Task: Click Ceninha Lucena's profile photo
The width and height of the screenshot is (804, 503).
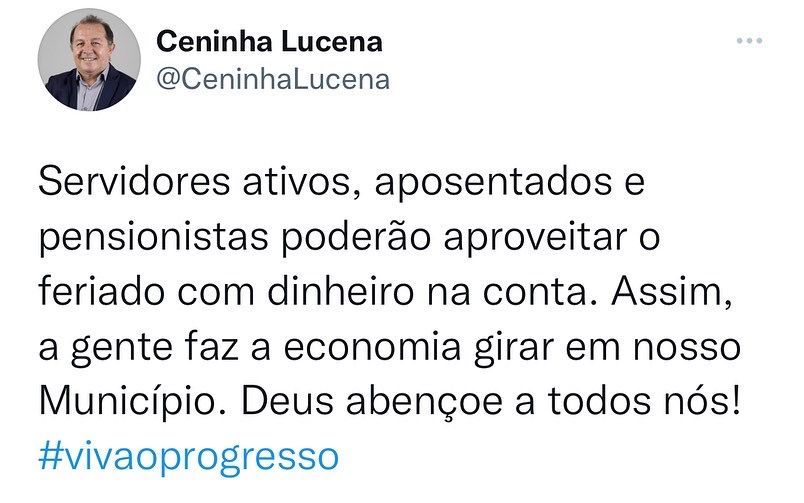Action: [x=88, y=60]
